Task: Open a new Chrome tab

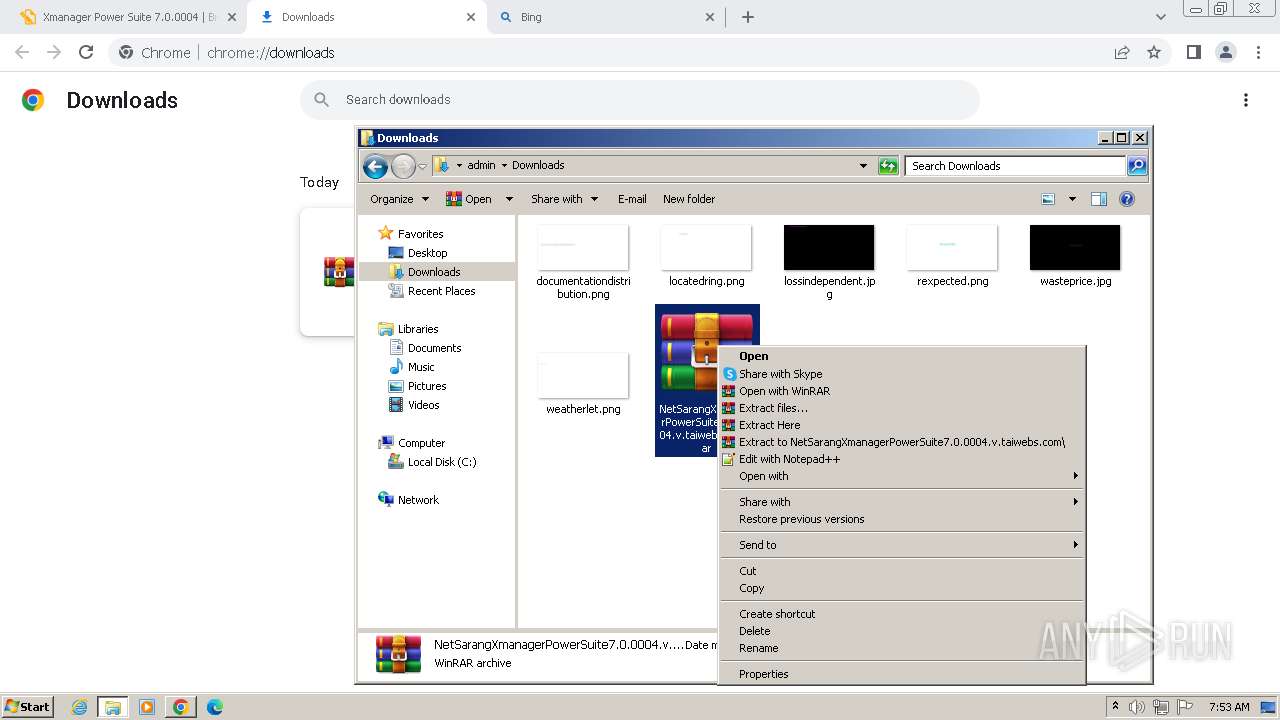Action: (748, 17)
